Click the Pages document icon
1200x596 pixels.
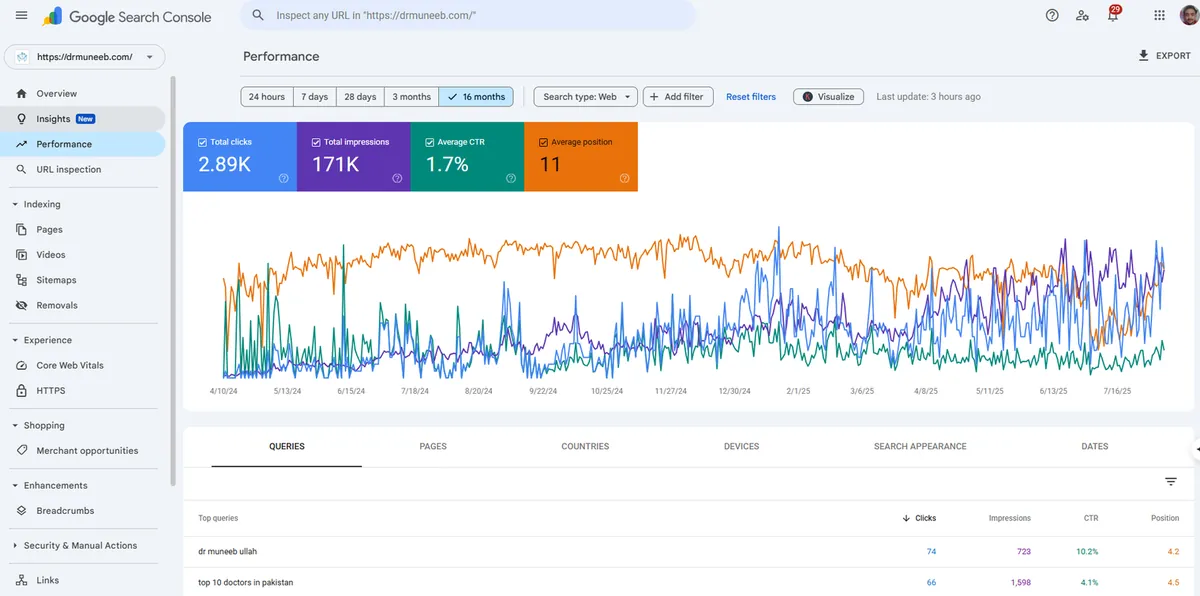coord(21,229)
